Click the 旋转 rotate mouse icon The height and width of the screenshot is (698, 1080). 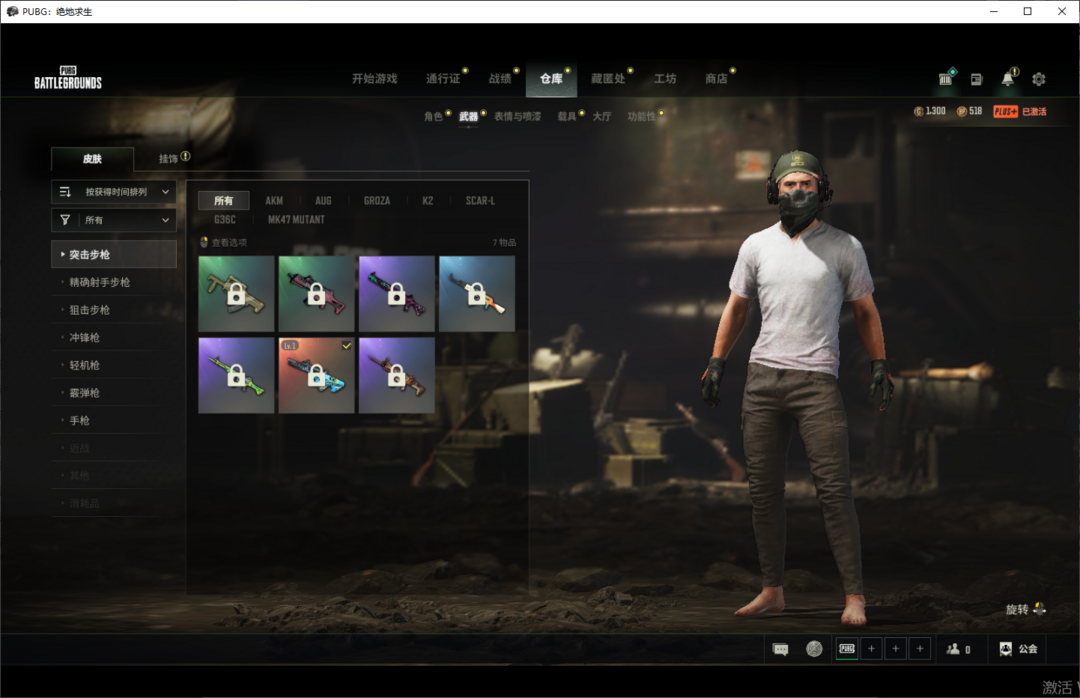tap(1040, 609)
